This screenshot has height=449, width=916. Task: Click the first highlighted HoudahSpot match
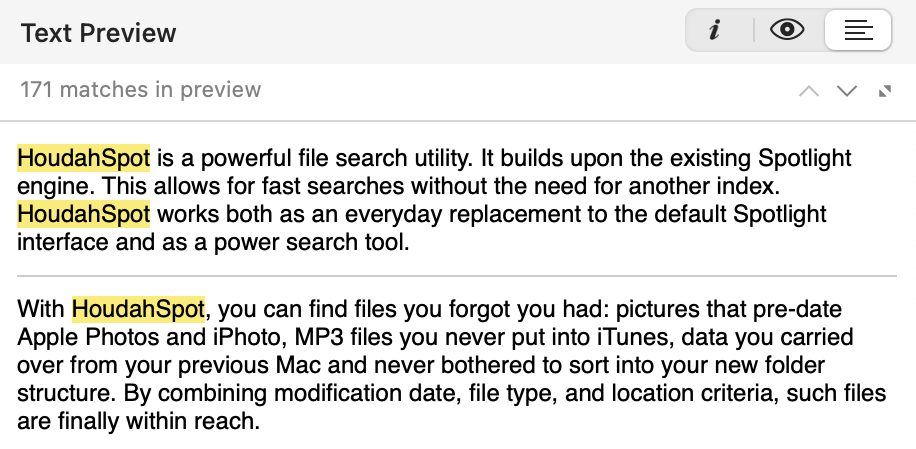[84, 158]
